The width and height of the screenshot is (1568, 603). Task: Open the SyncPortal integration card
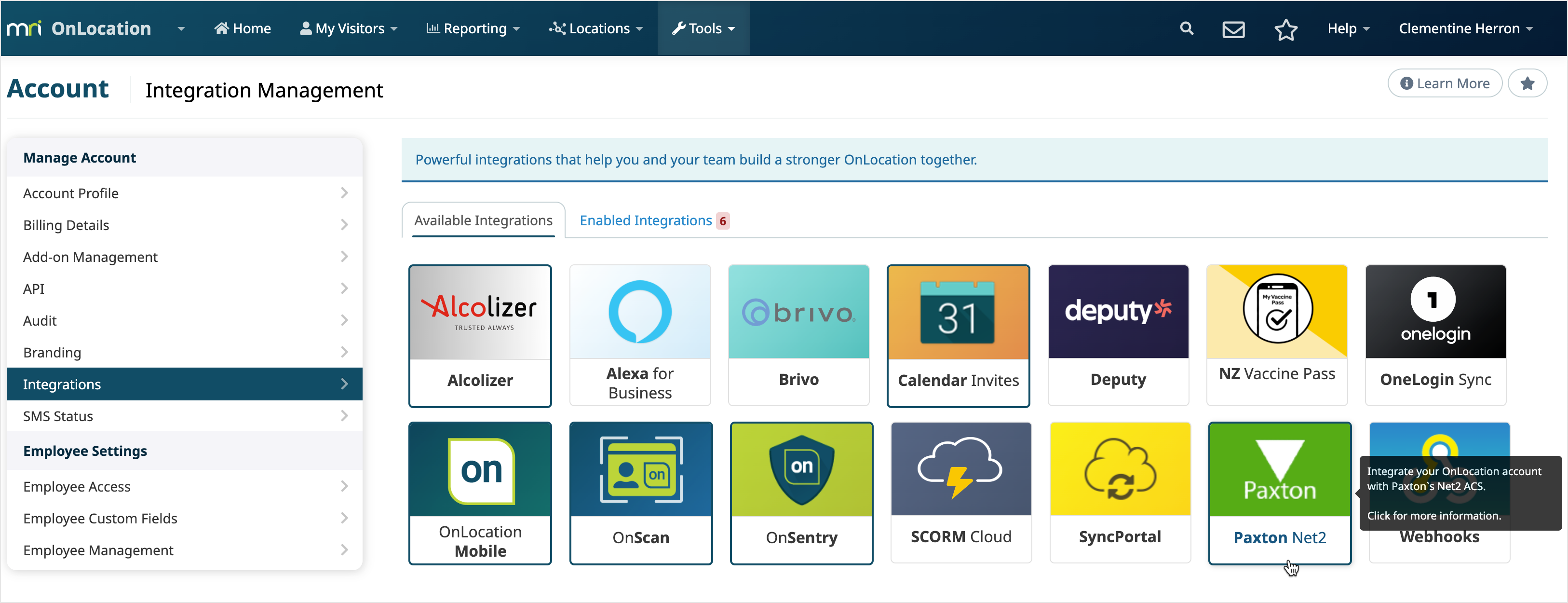tap(1120, 493)
